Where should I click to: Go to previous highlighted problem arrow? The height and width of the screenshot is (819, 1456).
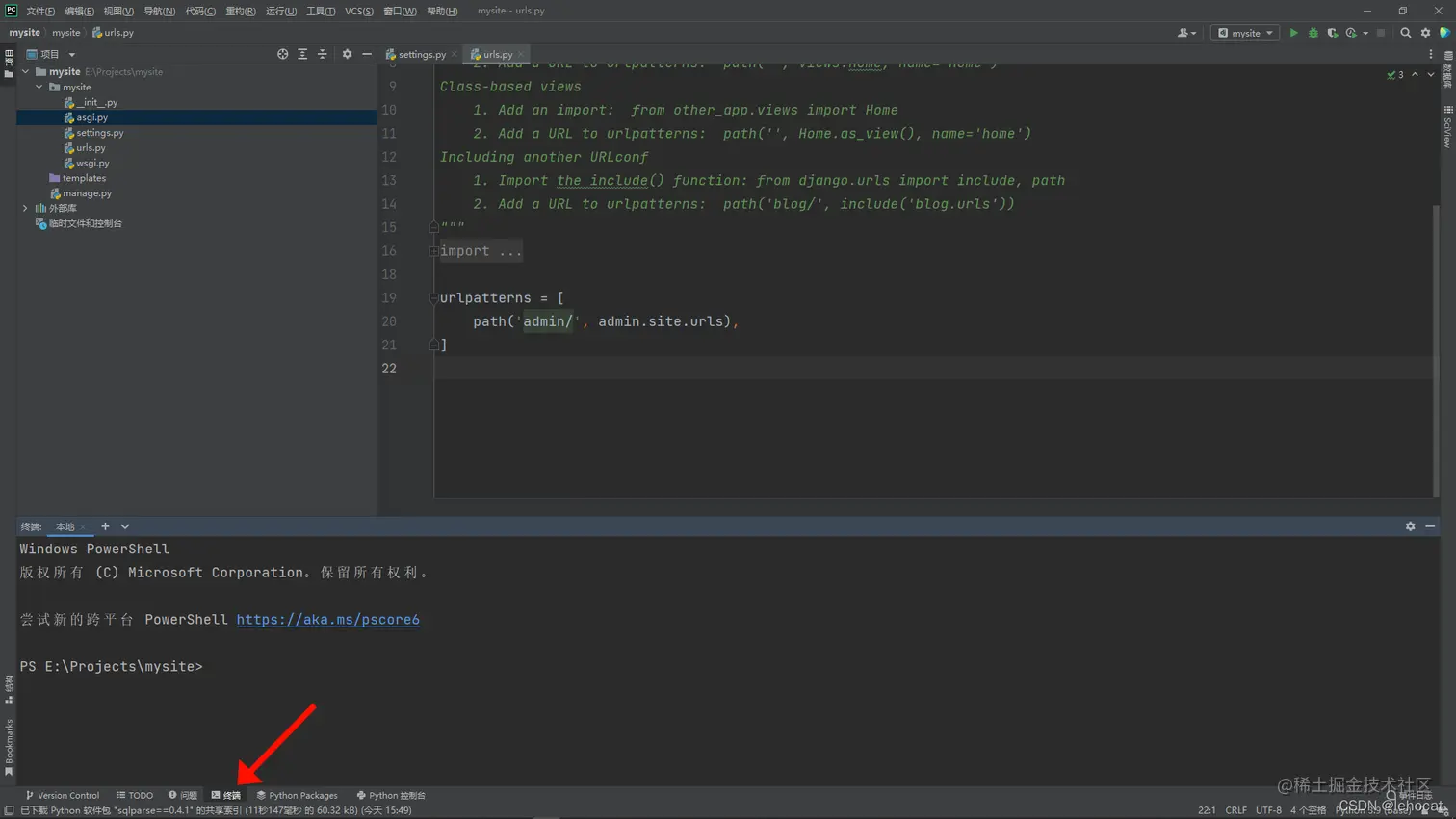[1415, 75]
